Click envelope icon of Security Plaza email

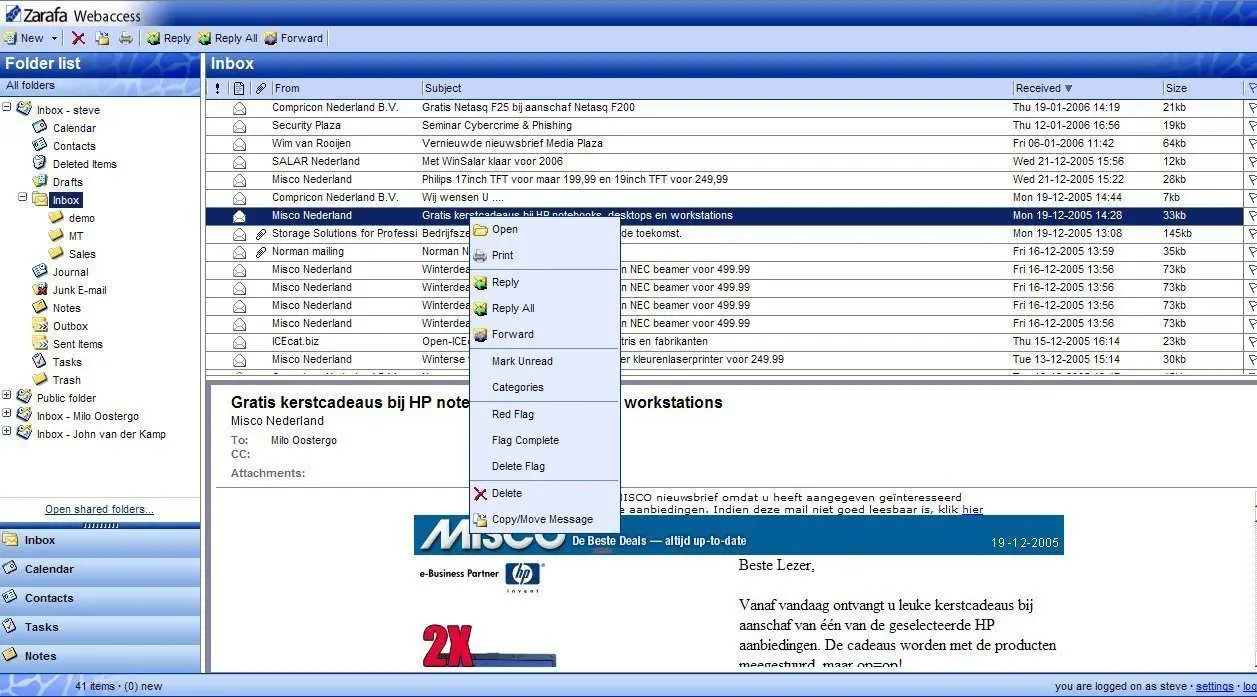tap(239, 126)
